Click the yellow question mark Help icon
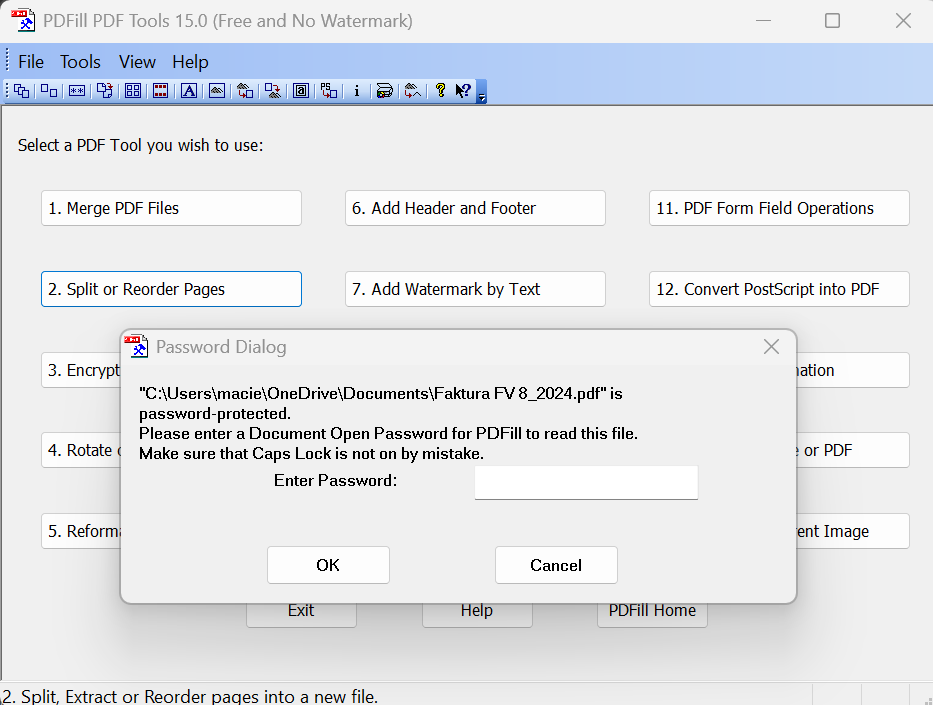The width and height of the screenshot is (933, 705). pos(440,91)
